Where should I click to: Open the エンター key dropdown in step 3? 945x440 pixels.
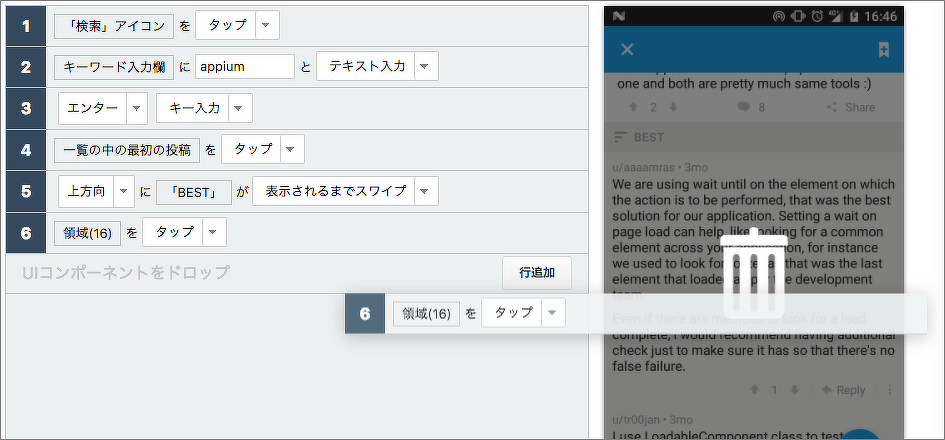[x=136, y=108]
